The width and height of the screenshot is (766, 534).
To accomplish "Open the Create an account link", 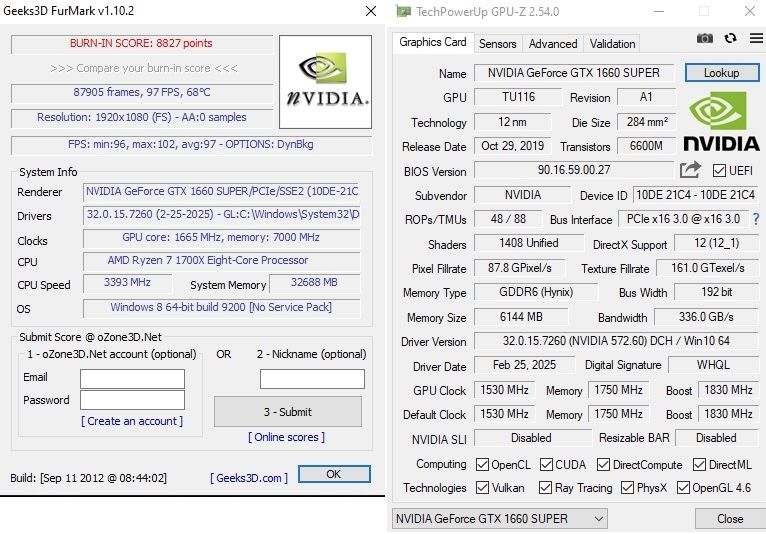I will 132,421.
